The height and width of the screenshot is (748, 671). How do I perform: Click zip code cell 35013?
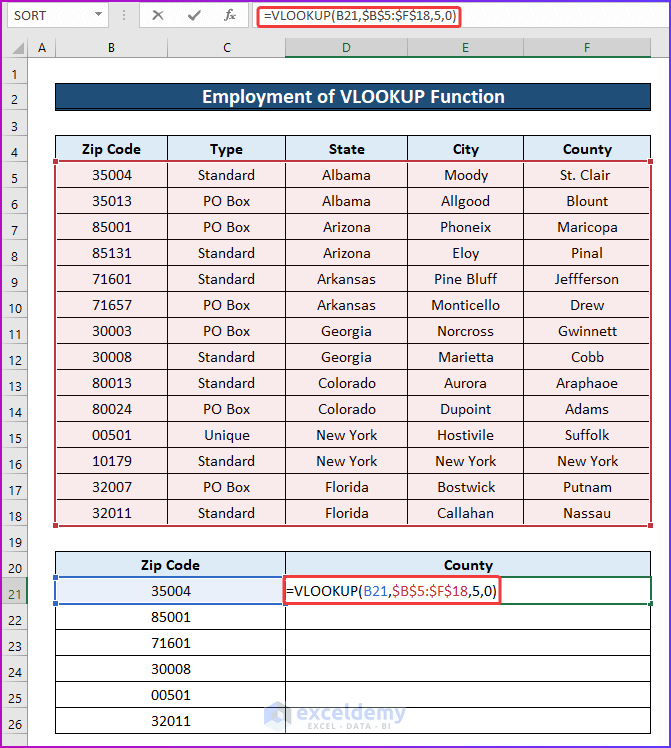pos(112,201)
